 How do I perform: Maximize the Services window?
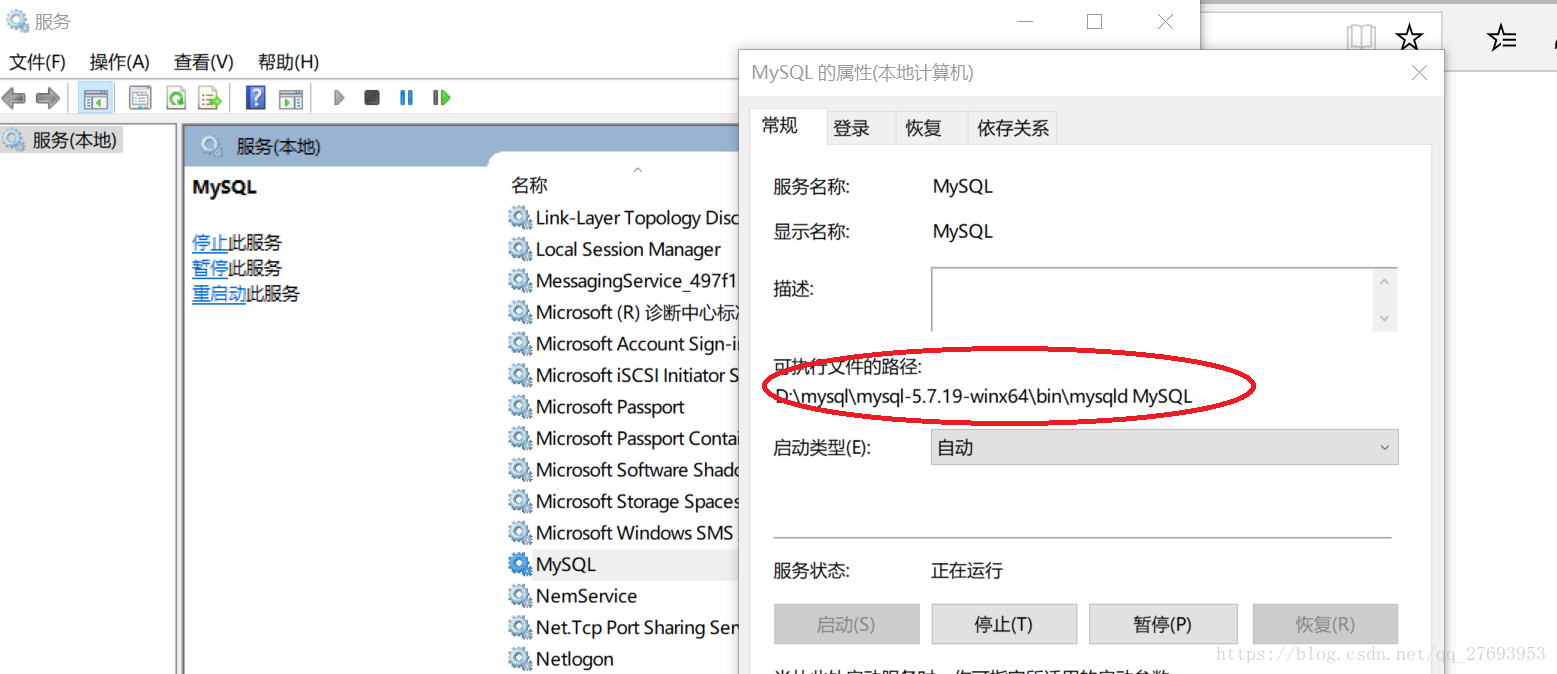1094,21
